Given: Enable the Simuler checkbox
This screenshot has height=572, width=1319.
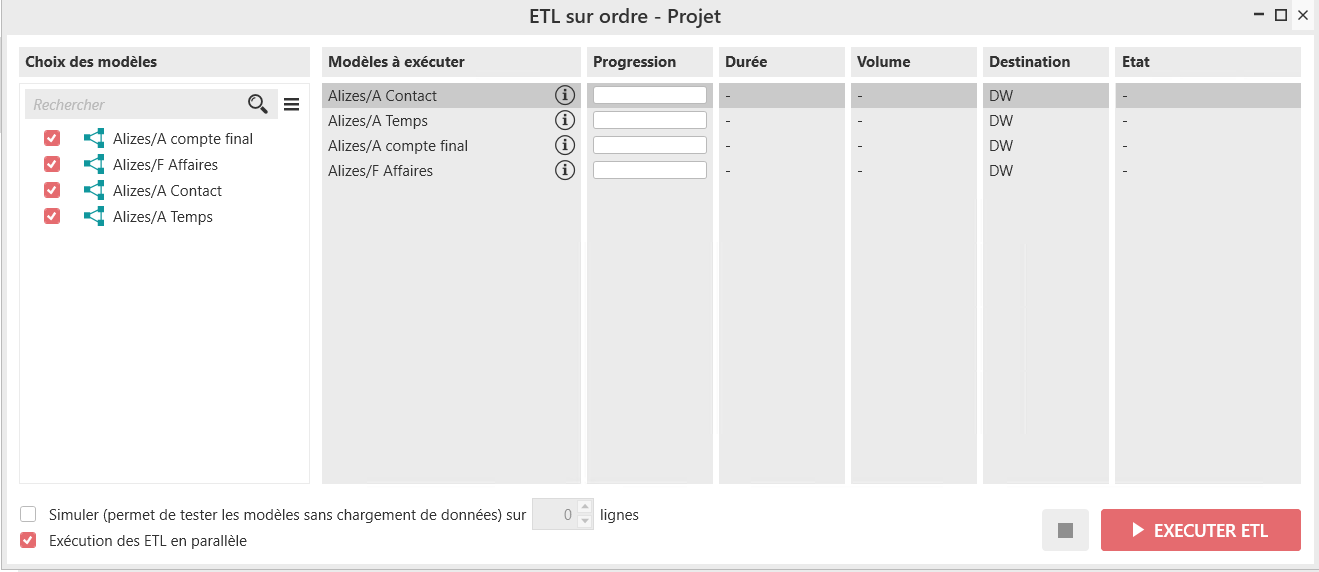Looking at the screenshot, I should [28, 515].
